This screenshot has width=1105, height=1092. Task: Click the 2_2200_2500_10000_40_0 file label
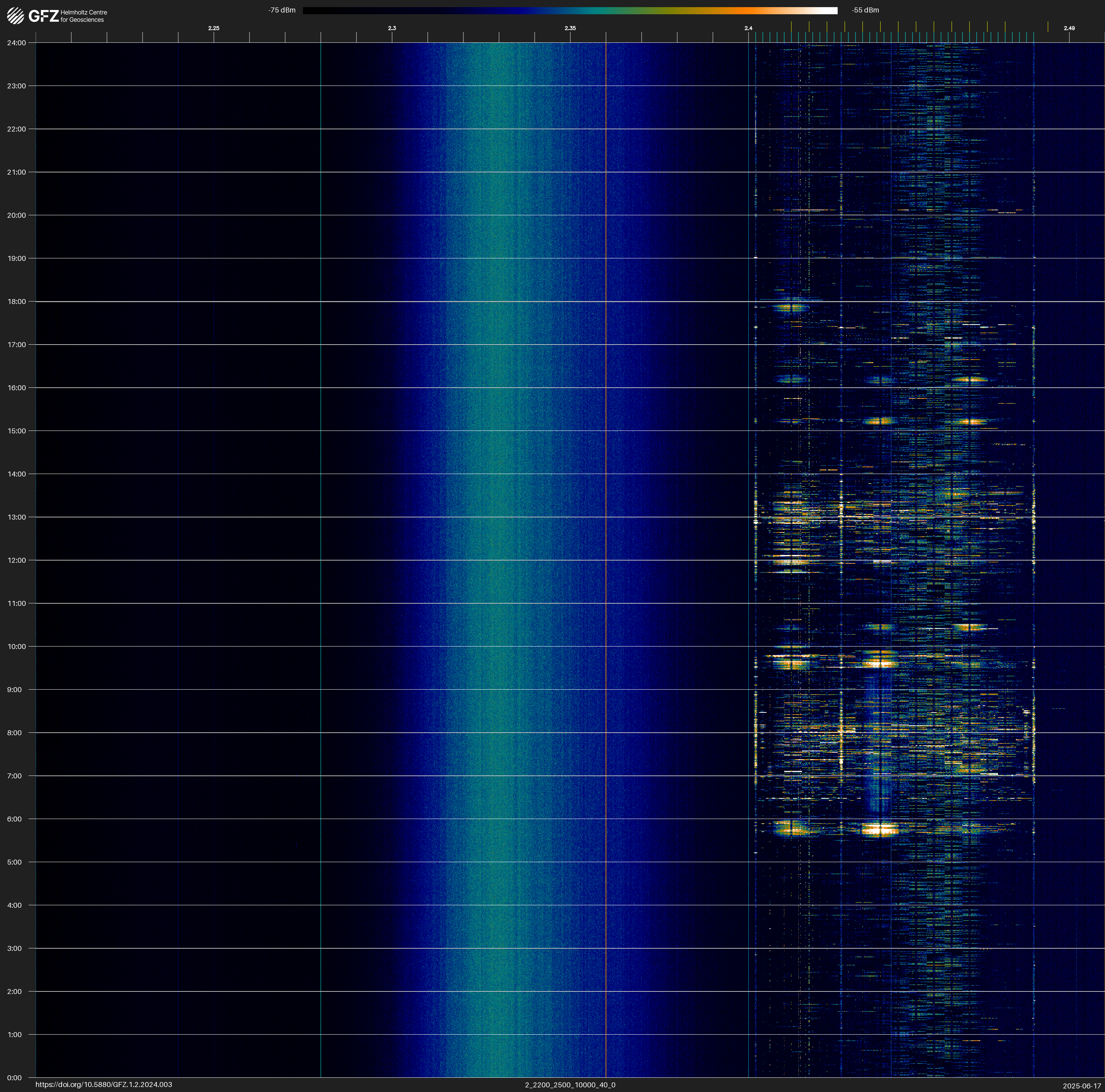(x=570, y=1085)
